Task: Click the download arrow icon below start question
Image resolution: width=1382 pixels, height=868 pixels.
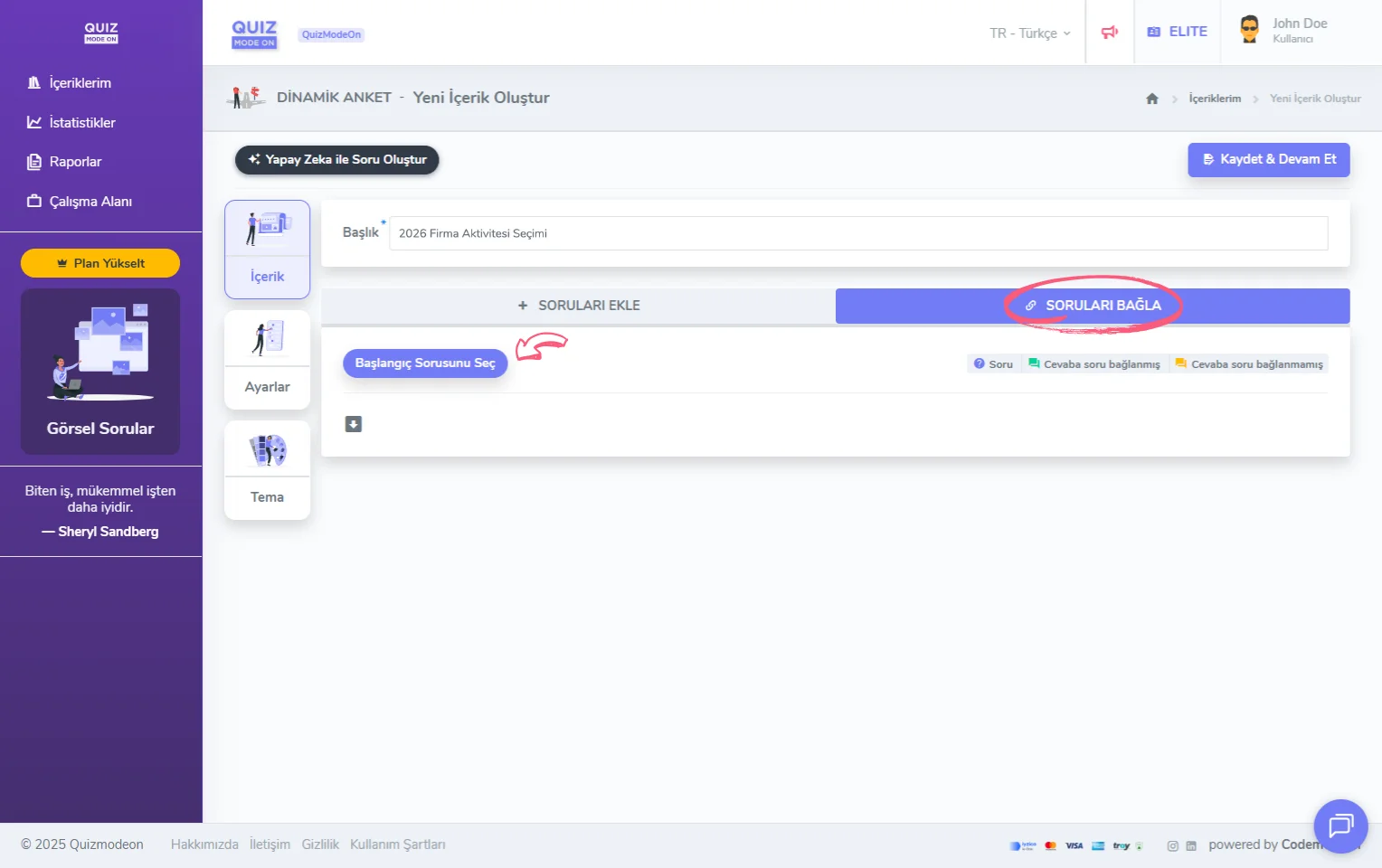Action: (354, 424)
